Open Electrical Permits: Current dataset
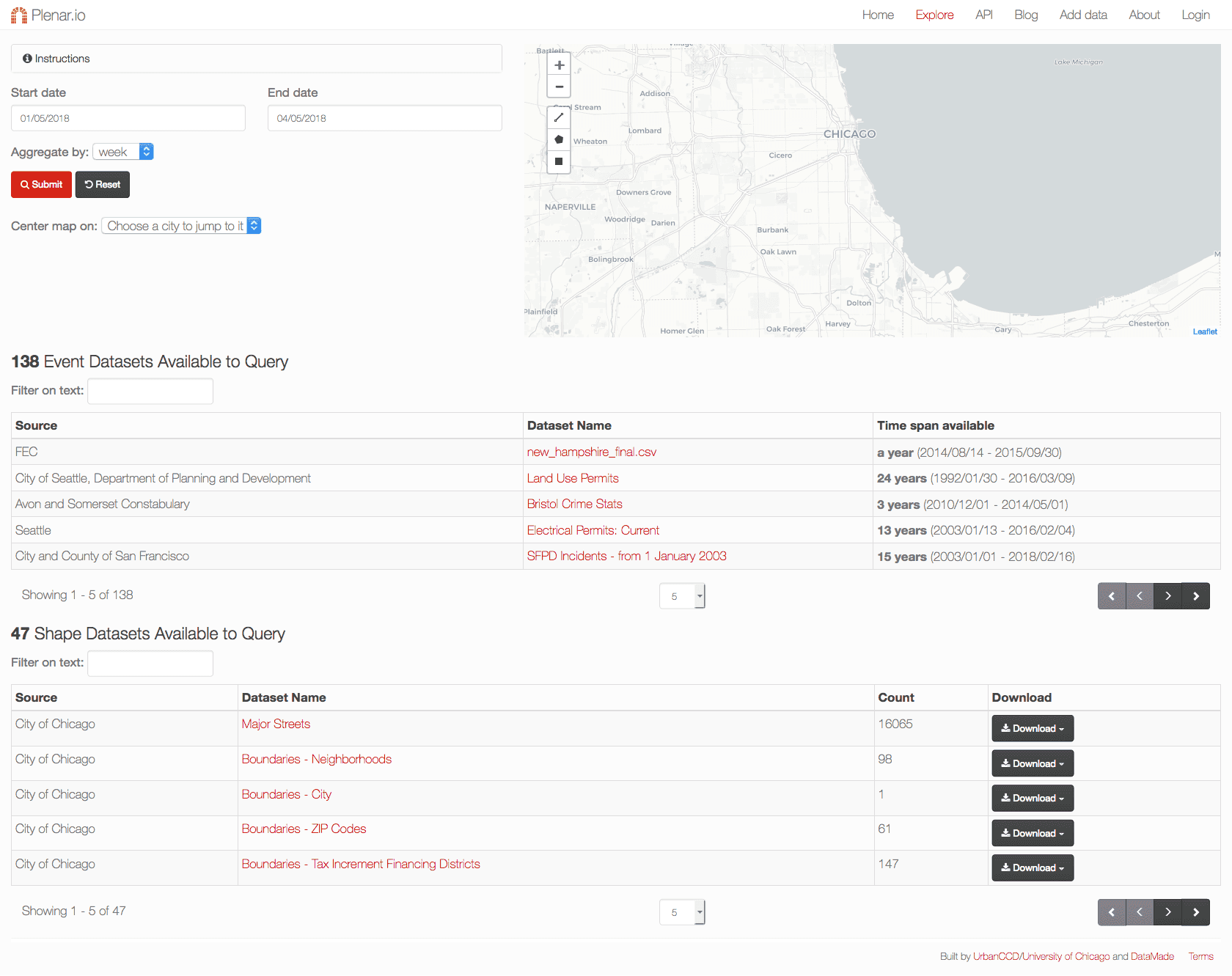The width and height of the screenshot is (1232, 976). 593,530
